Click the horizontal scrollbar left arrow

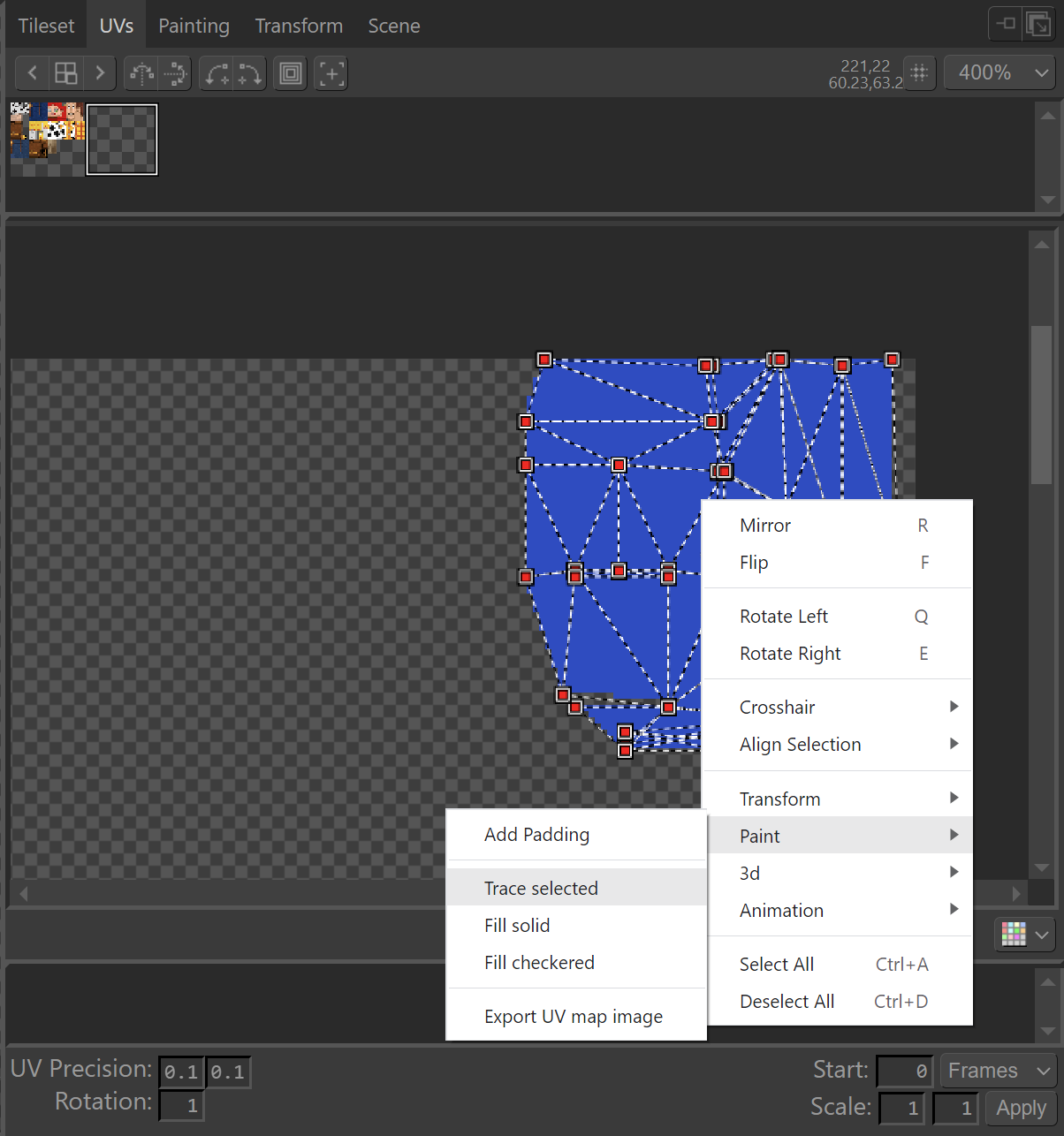pyautogui.click(x=24, y=893)
